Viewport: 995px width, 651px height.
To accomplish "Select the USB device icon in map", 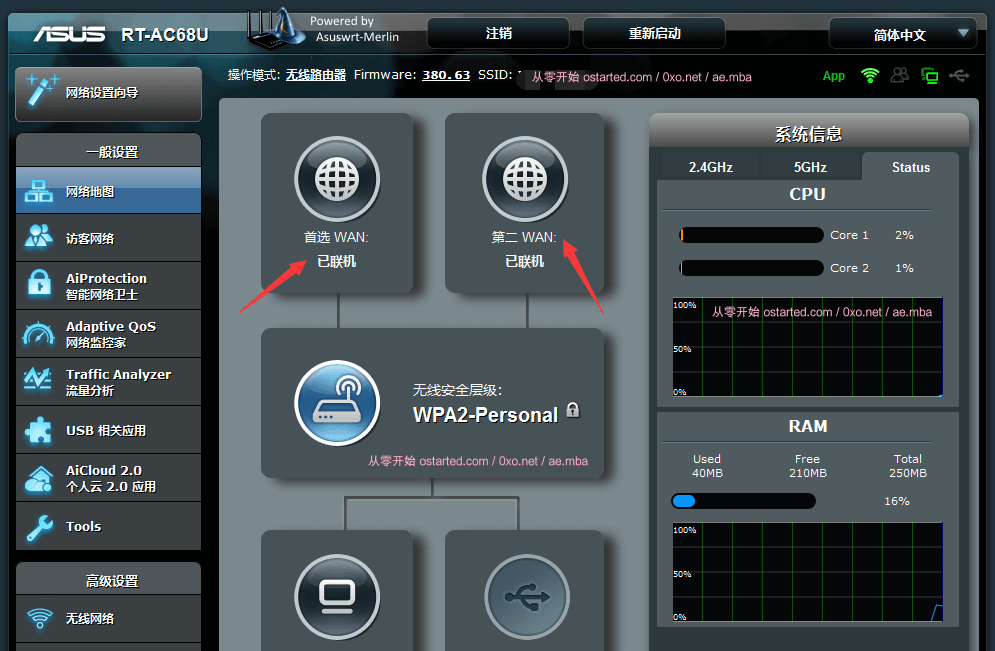I will pyautogui.click(x=527, y=597).
